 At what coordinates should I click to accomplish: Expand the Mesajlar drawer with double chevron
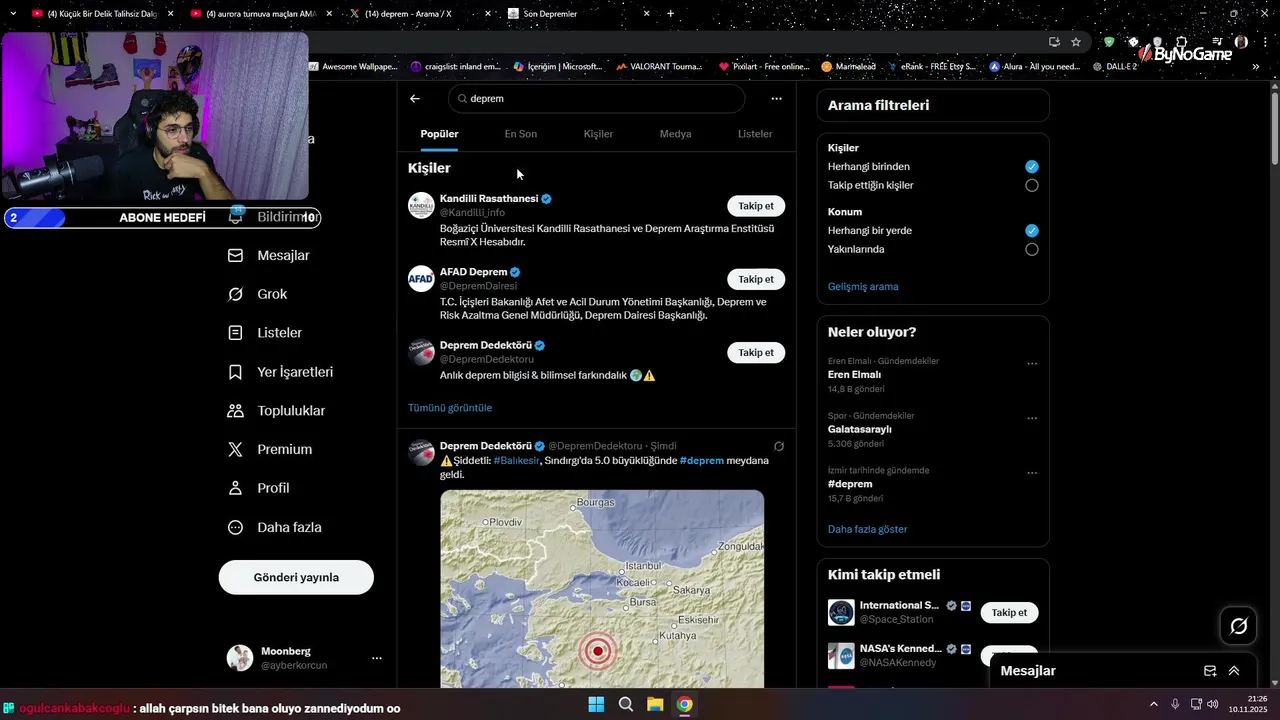point(1234,671)
